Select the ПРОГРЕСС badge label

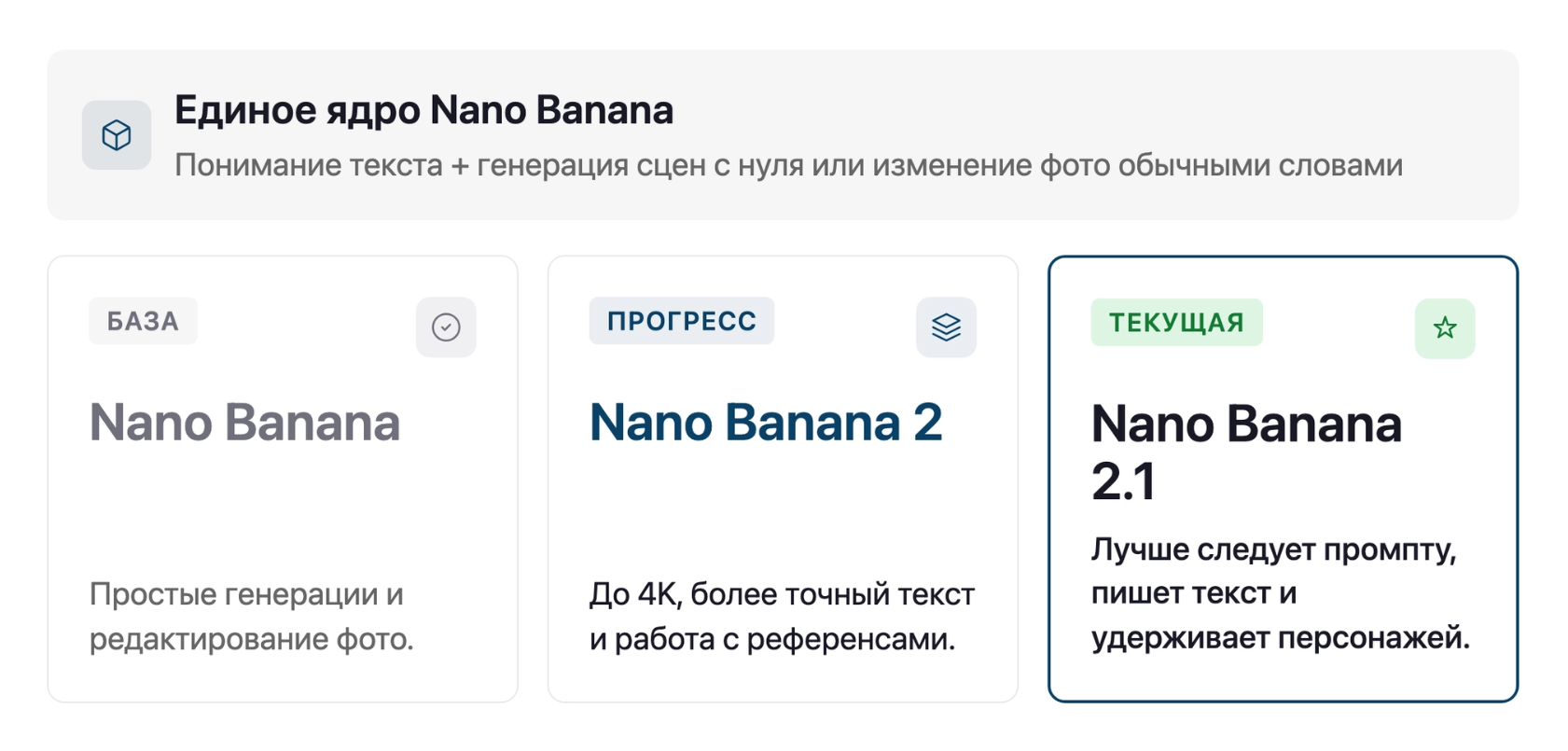(x=681, y=321)
